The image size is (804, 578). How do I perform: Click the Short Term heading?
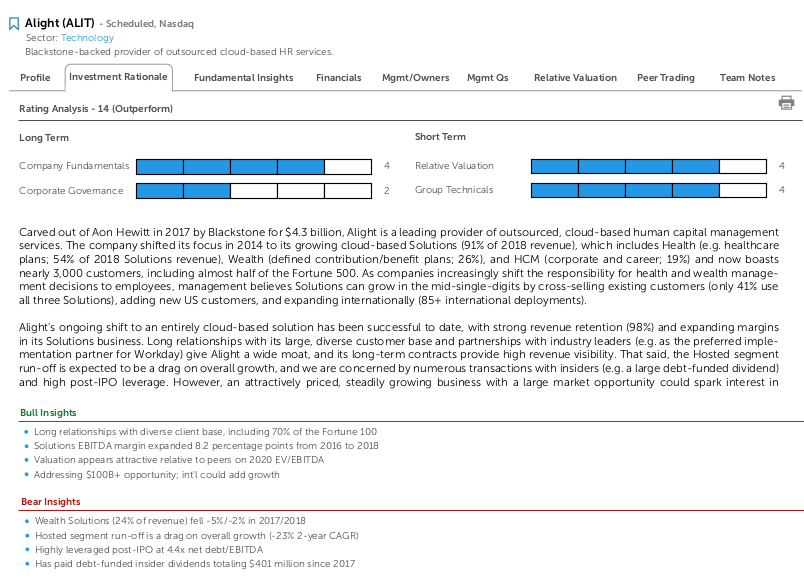click(x=440, y=136)
